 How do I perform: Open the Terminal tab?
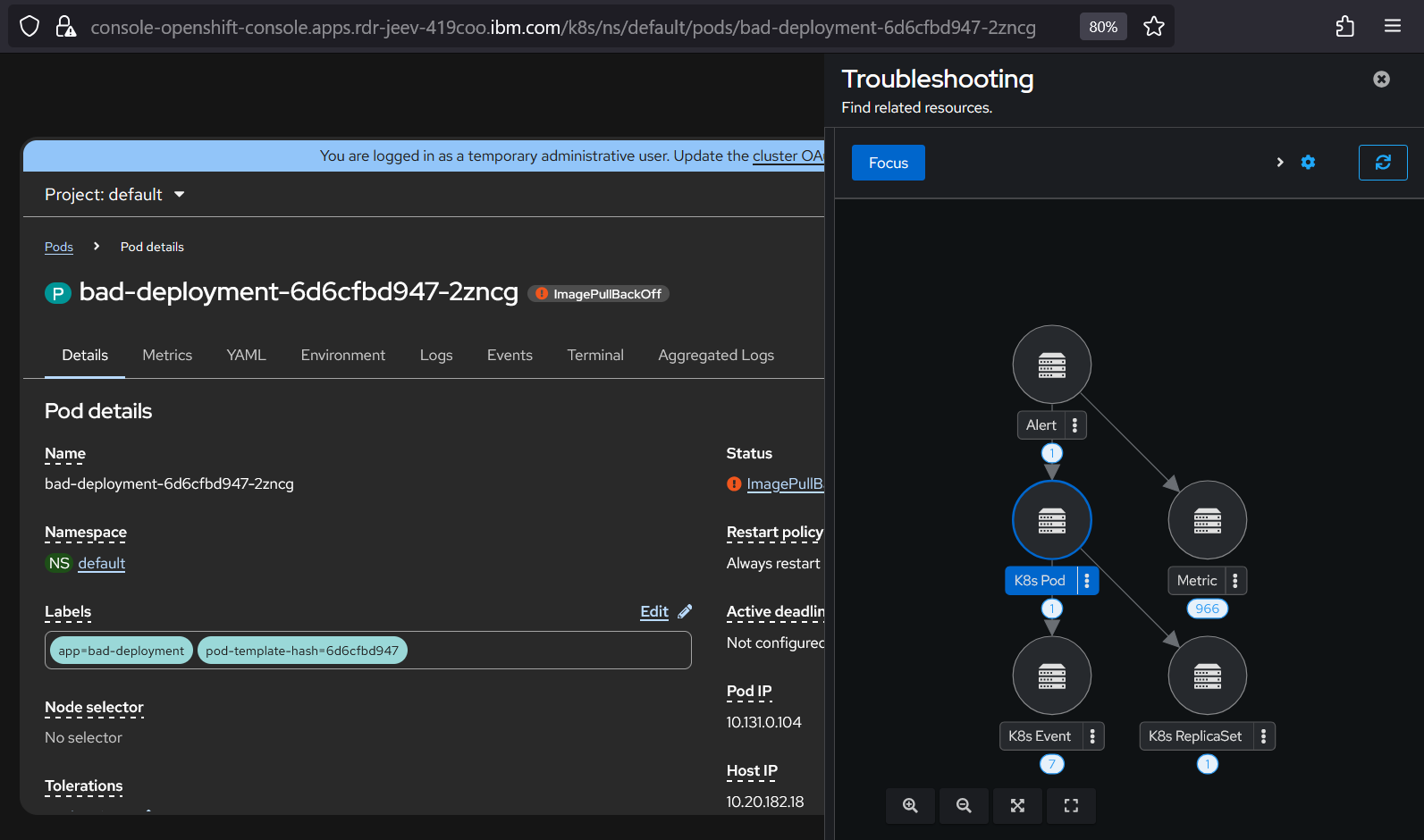[595, 355]
